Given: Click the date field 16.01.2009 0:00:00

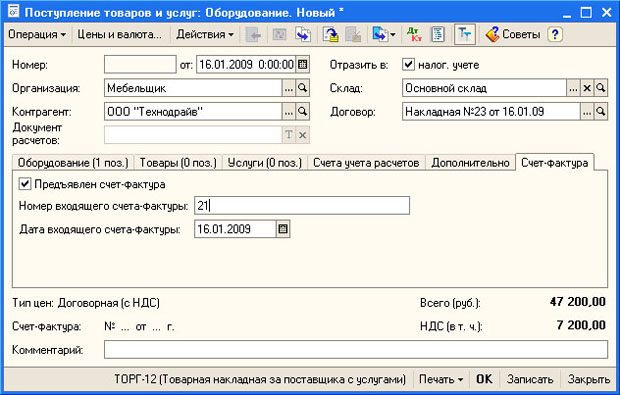Looking at the screenshot, I should pyautogui.click(x=246, y=64).
